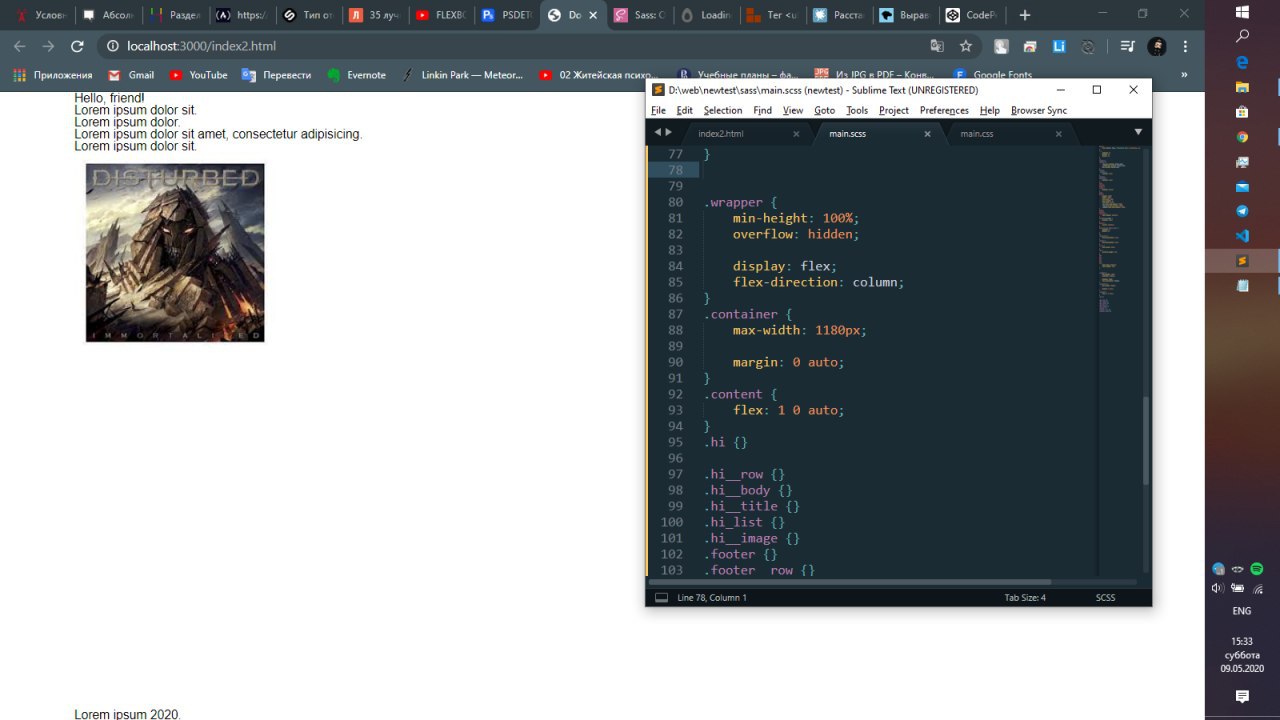This screenshot has height=720, width=1280.
Task: Change Tab Size: 4 in the status bar
Action: [x=1025, y=597]
